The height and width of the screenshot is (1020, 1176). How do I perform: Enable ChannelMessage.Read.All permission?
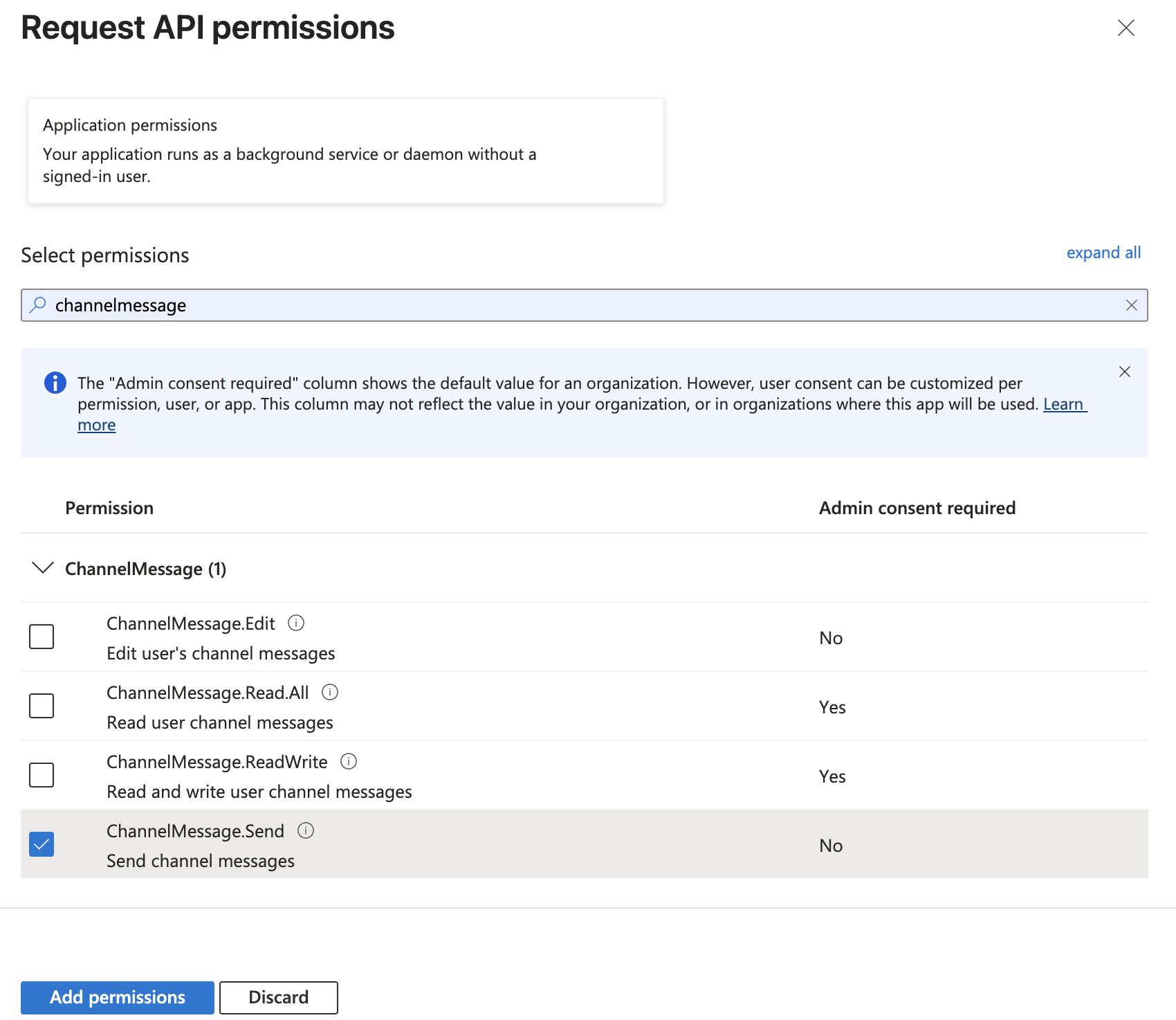[x=41, y=706]
